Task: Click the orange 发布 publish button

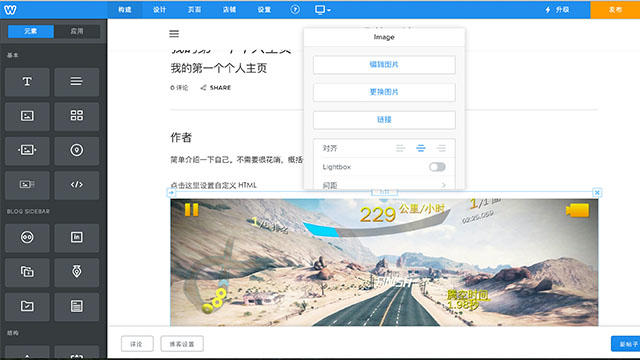Action: click(615, 9)
